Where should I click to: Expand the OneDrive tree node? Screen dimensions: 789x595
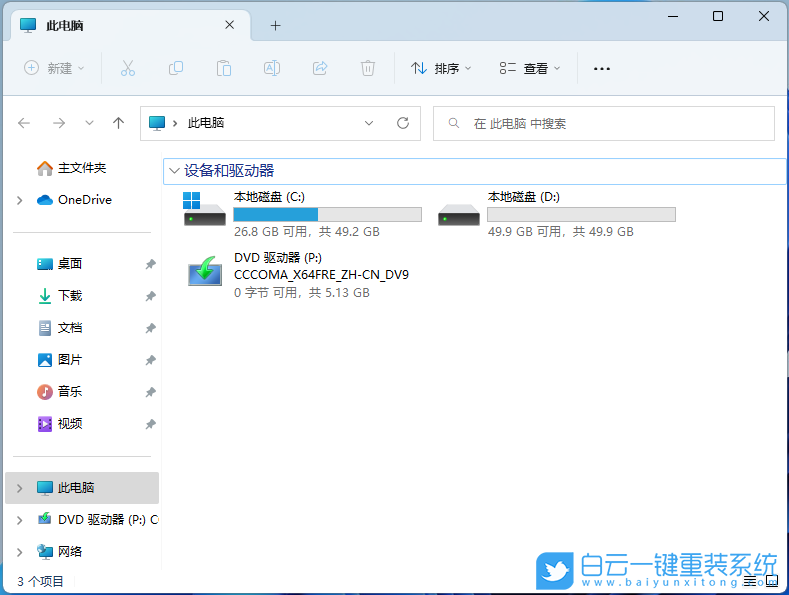pos(20,200)
